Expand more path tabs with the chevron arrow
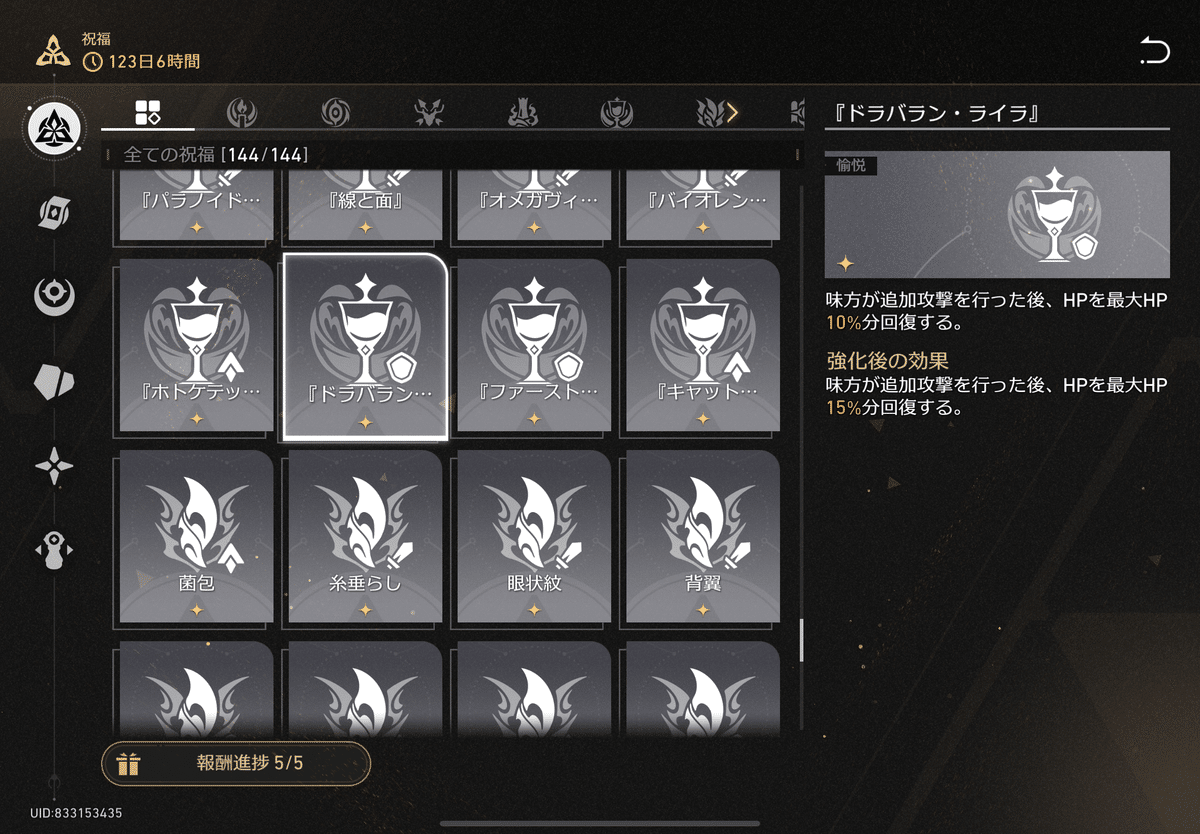This screenshot has height=834, width=1200. [733, 113]
